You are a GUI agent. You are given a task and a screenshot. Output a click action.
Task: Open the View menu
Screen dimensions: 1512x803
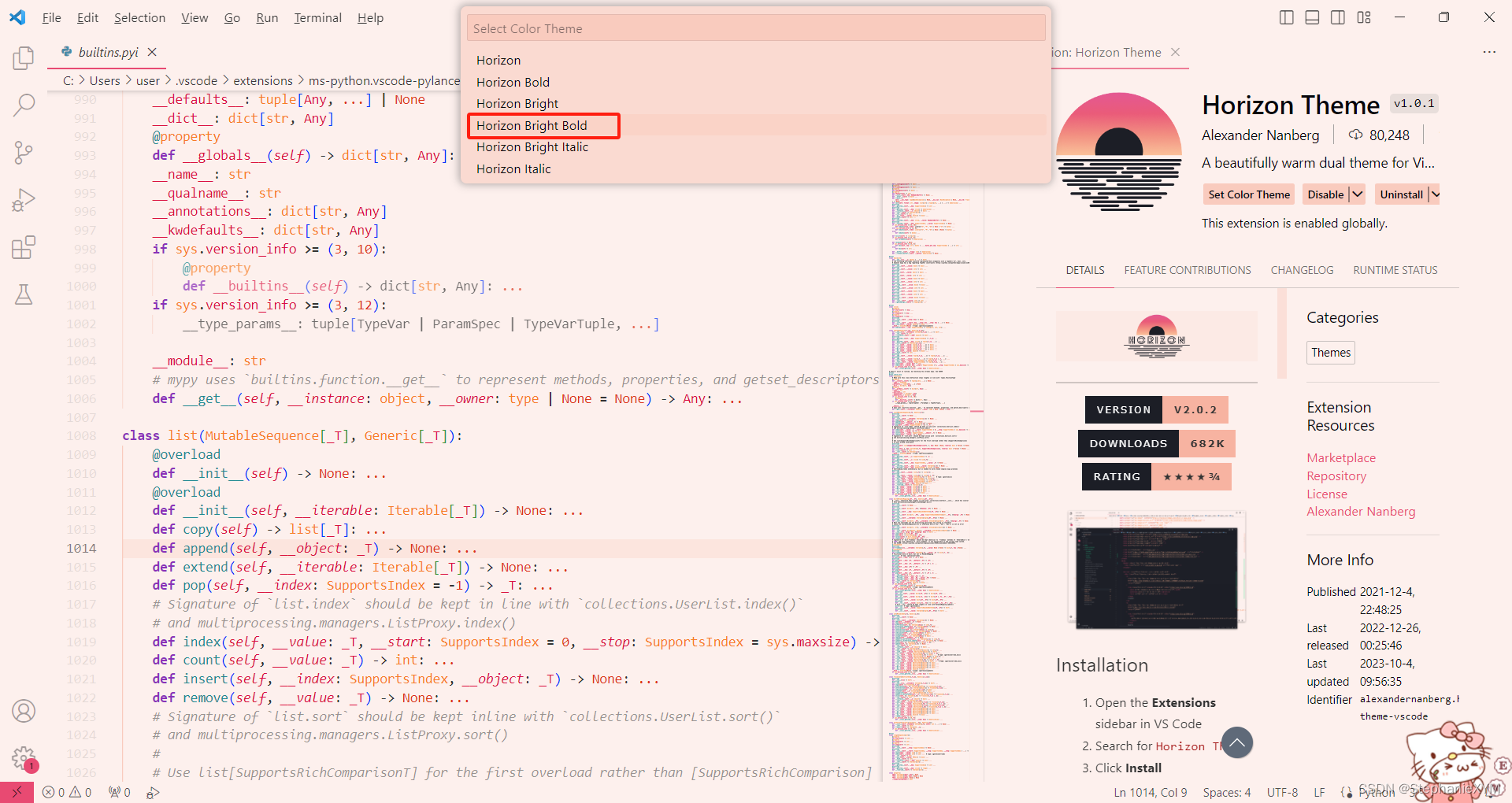point(195,17)
